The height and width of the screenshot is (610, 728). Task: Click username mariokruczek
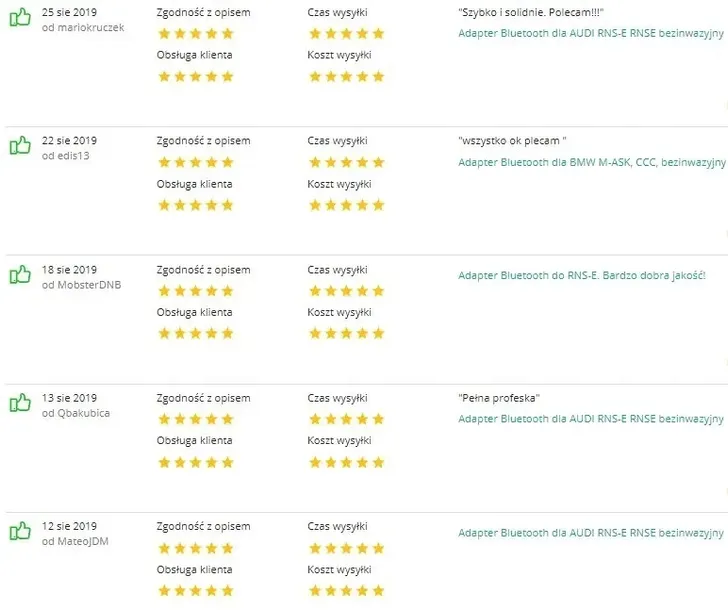90,28
